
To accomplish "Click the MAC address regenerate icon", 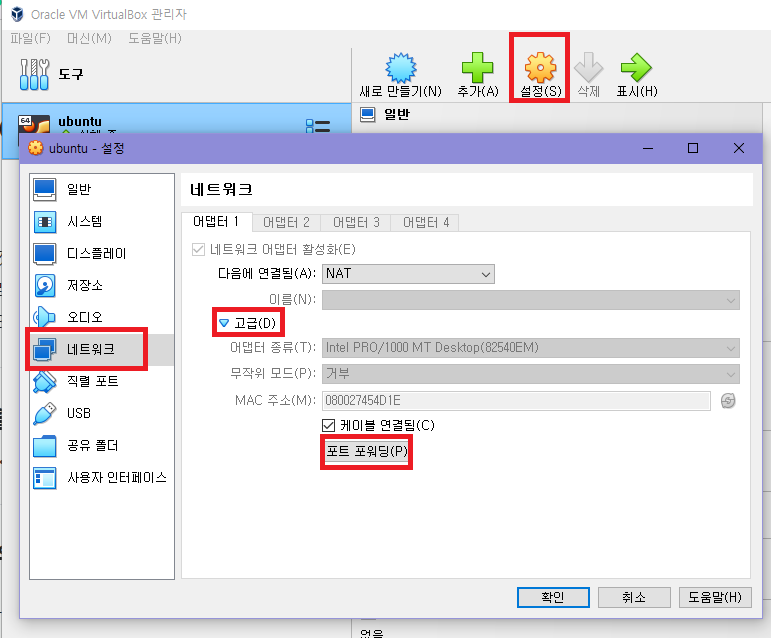I will click(728, 401).
